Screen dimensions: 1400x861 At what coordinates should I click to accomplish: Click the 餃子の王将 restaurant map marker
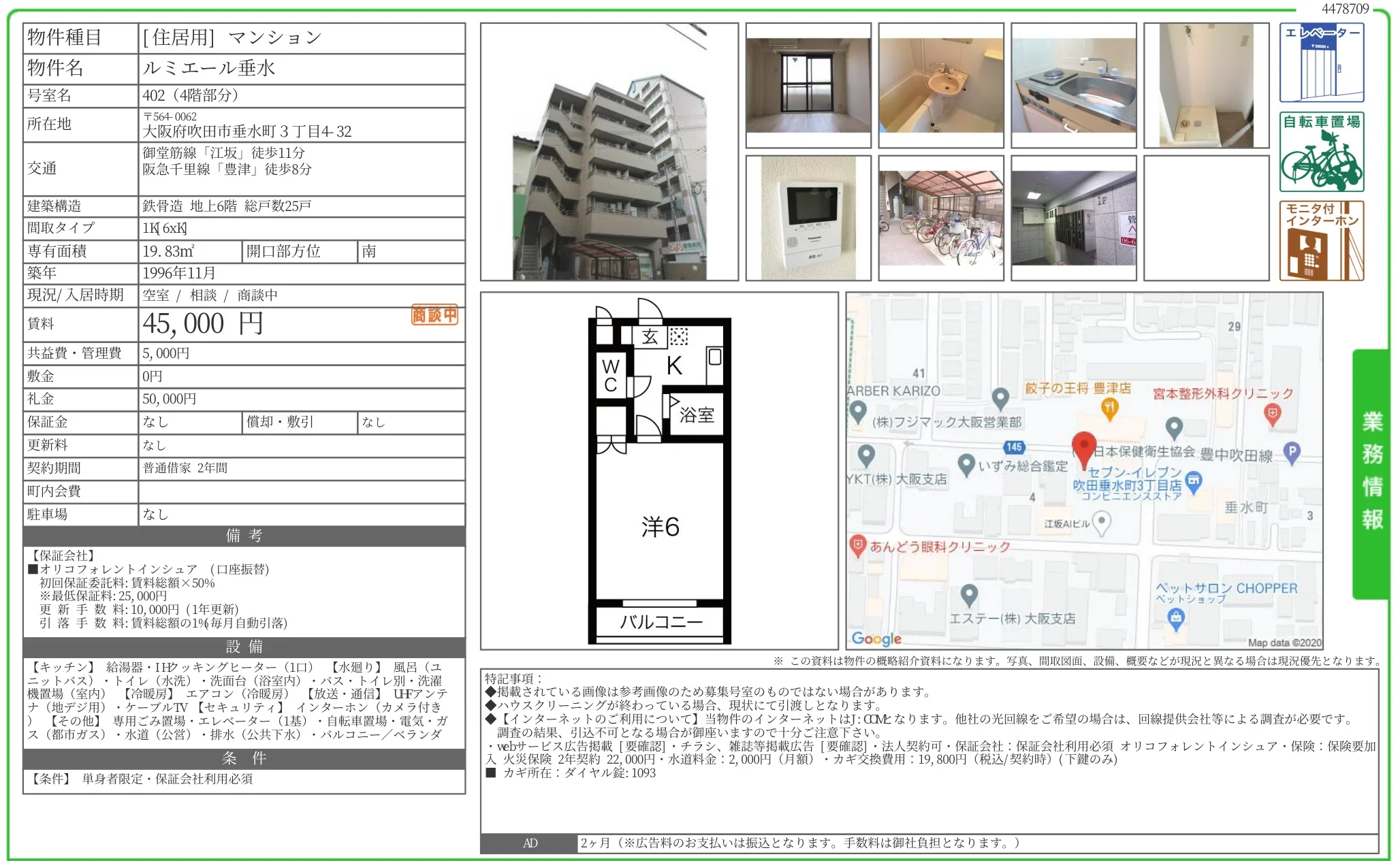1109,408
